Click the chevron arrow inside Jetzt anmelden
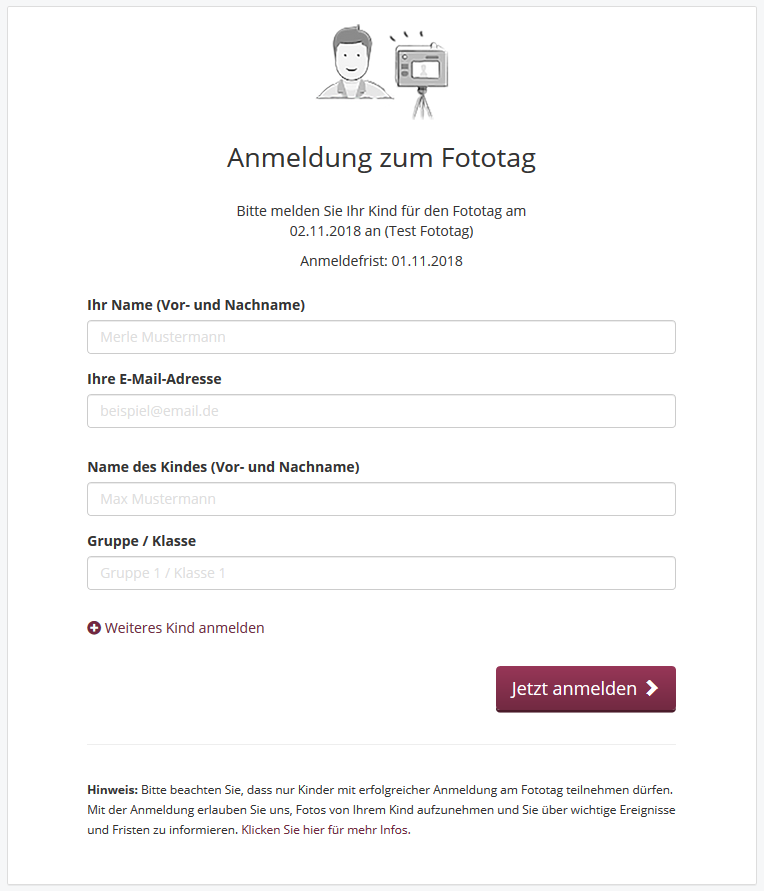The height and width of the screenshot is (891, 764). pyautogui.click(x=652, y=689)
